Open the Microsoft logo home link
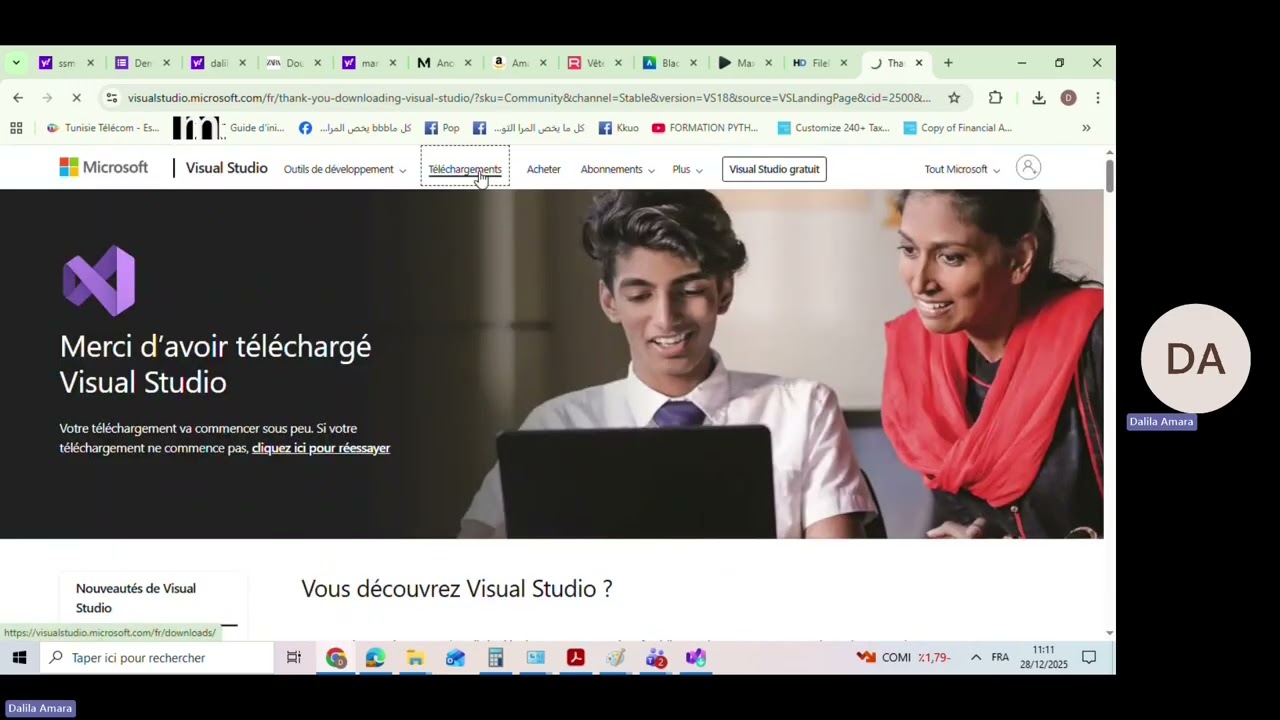This screenshot has width=1280, height=720. (x=104, y=168)
